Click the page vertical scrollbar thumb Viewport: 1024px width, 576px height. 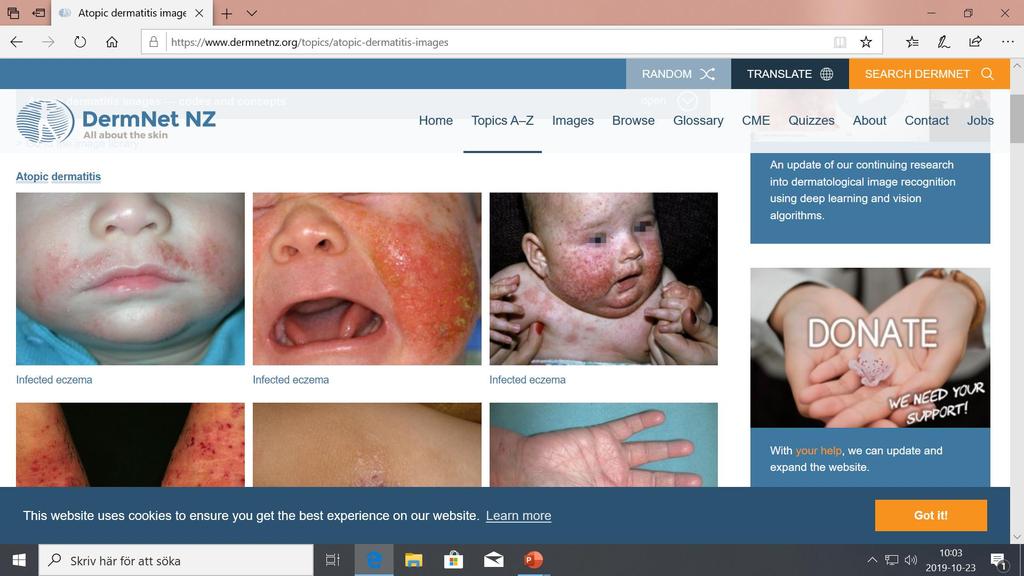pos(1017,118)
